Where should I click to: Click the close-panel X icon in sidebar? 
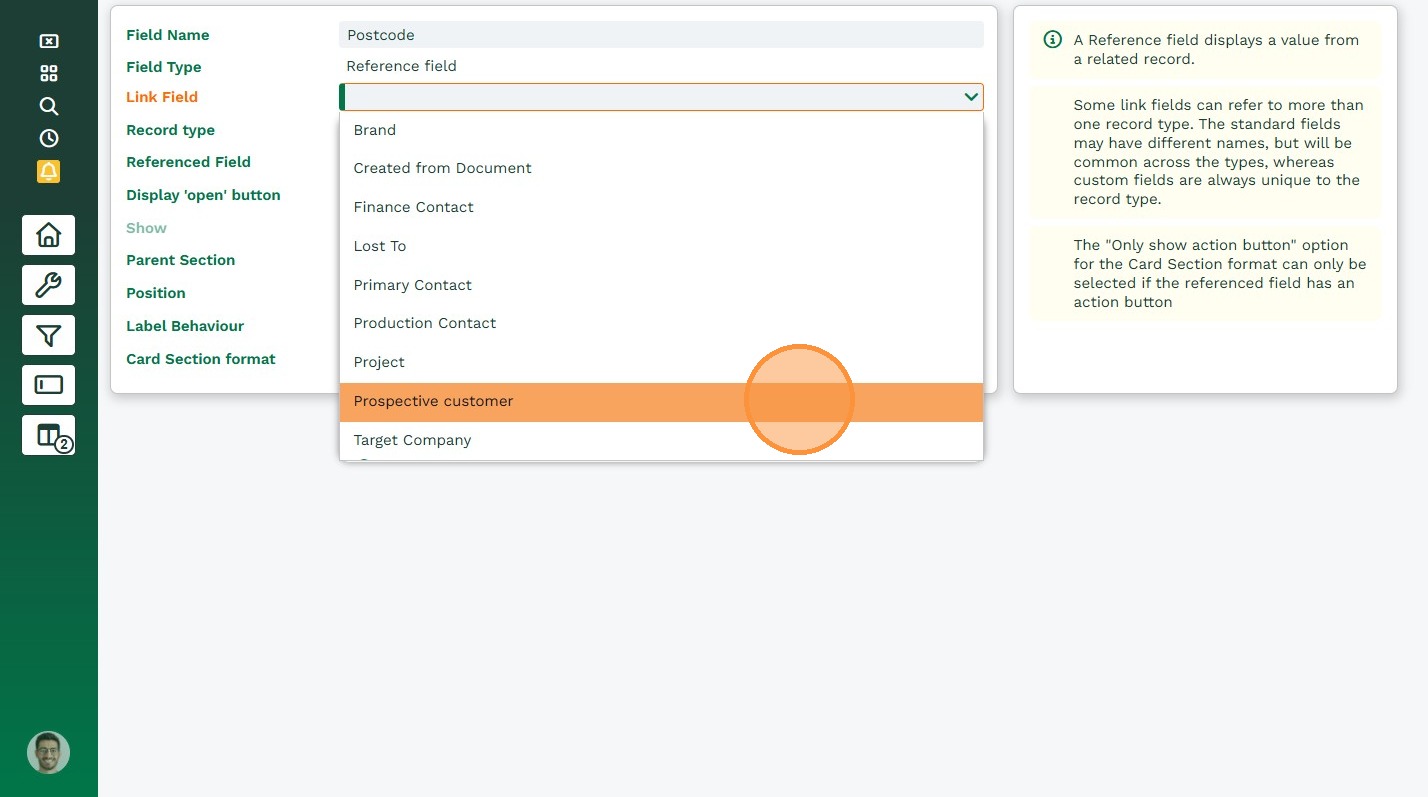coord(48,41)
